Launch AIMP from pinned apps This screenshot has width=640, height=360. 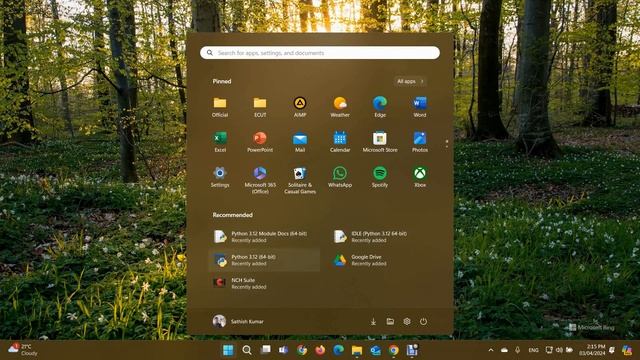[x=300, y=107]
